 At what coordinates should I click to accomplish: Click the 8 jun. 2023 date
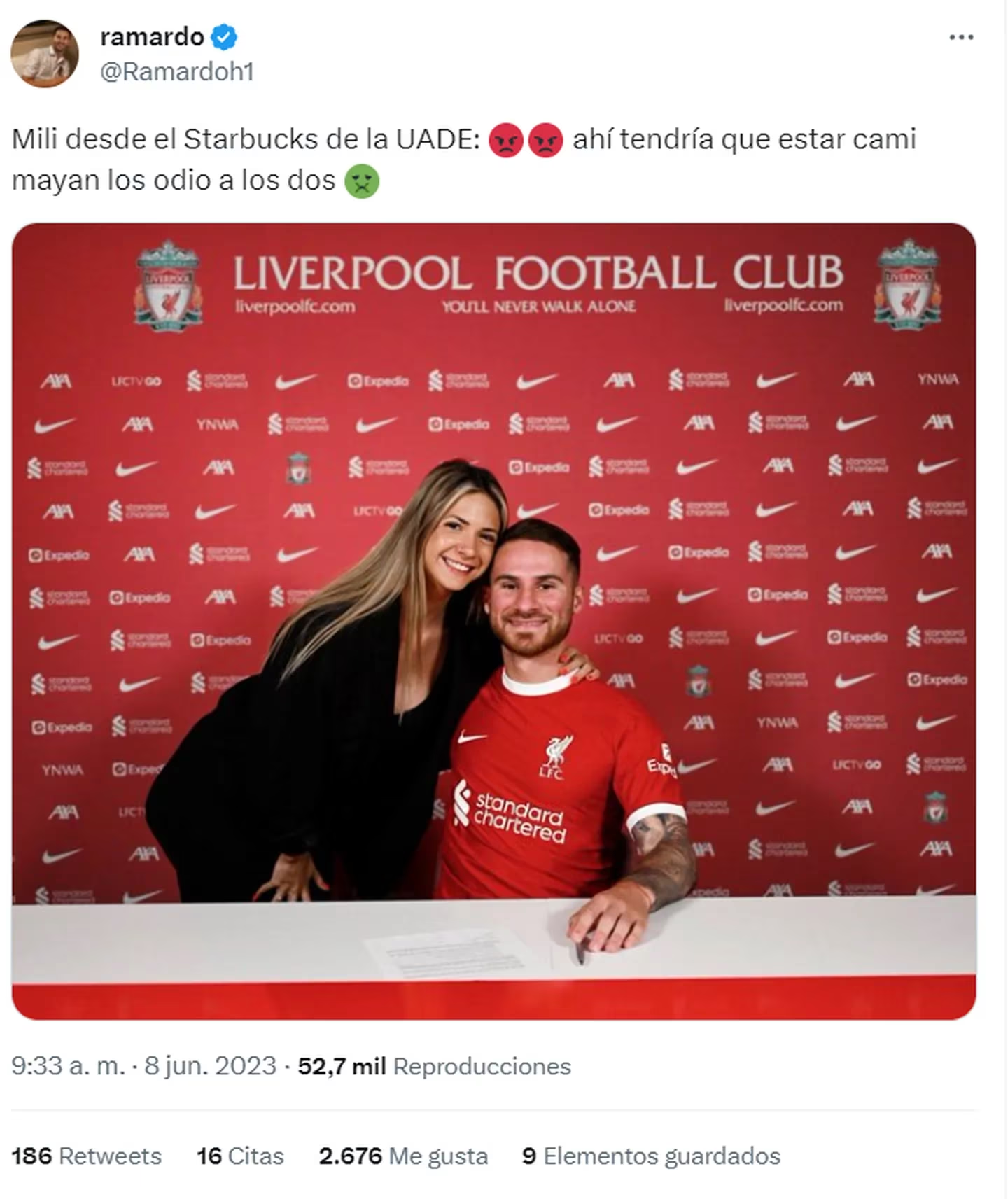pyautogui.click(x=210, y=1066)
